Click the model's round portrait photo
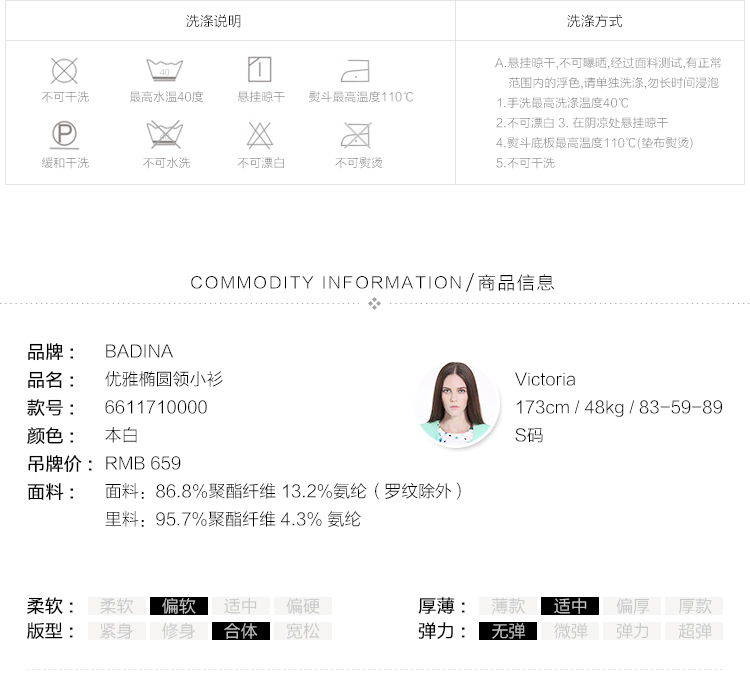 [458, 404]
